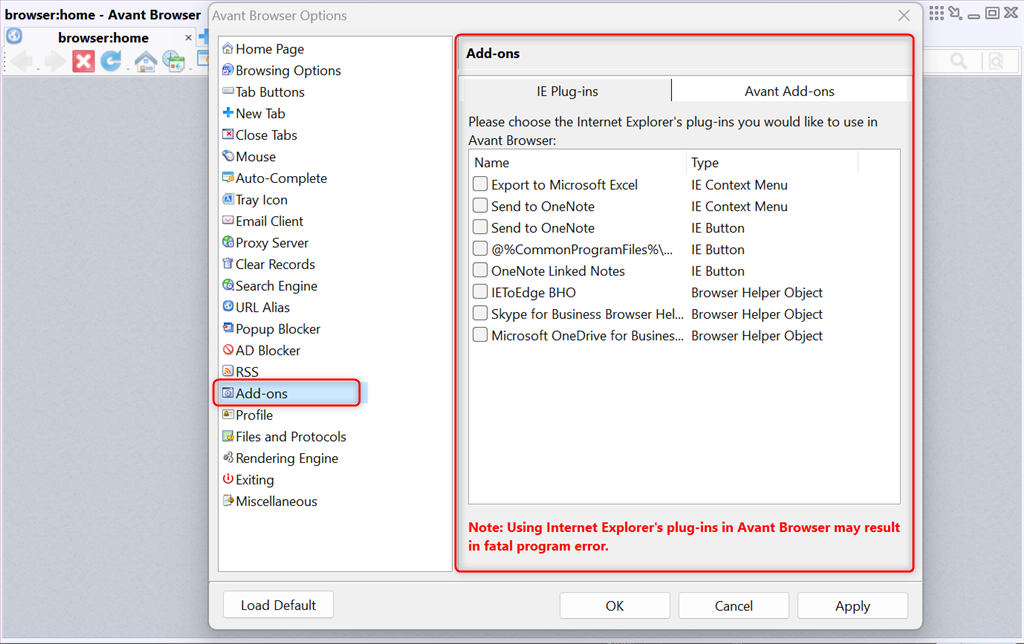The width and height of the screenshot is (1024, 644).
Task: Click the red Stop button in browser toolbar
Action: coord(83,62)
